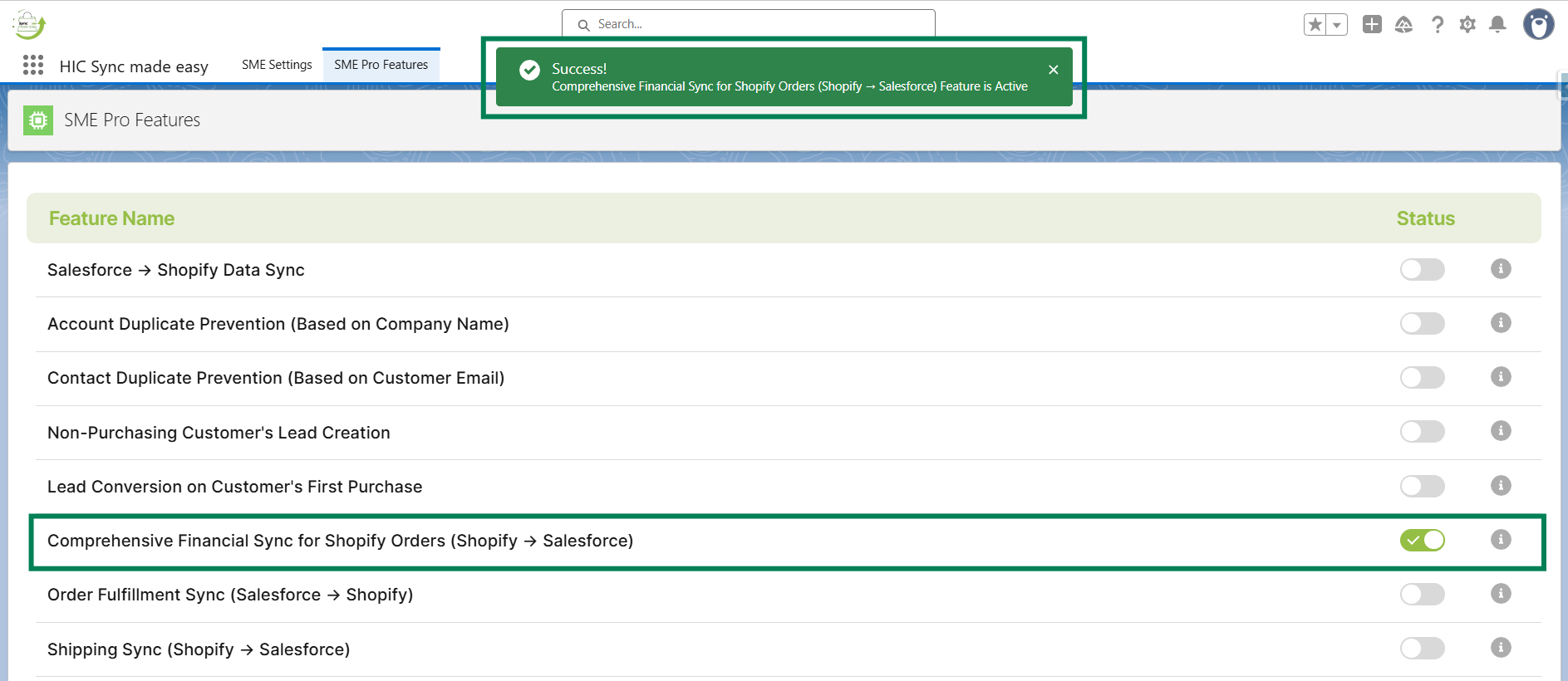Show info for Salesforce → Shopify Data Sync
Image resolution: width=1568 pixels, height=681 pixels.
pyautogui.click(x=1501, y=268)
